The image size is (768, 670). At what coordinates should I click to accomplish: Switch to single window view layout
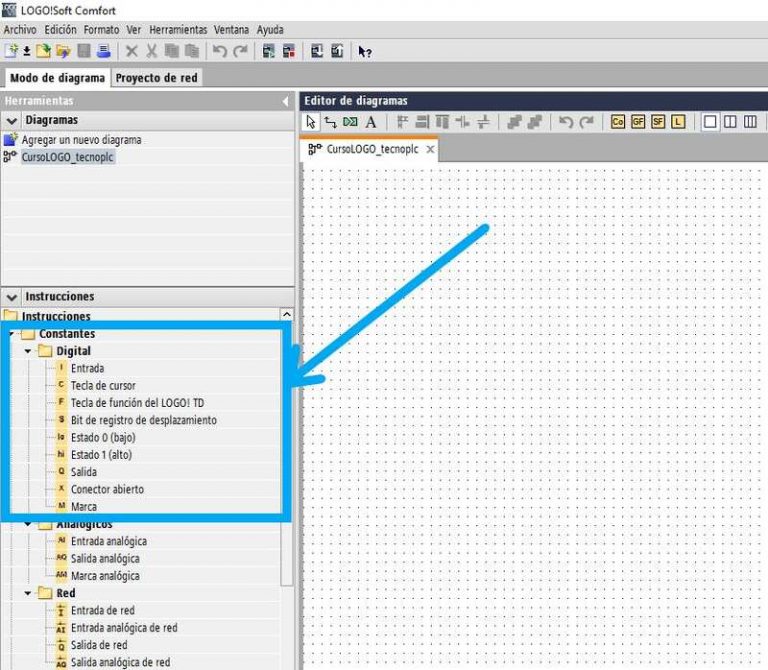710,122
